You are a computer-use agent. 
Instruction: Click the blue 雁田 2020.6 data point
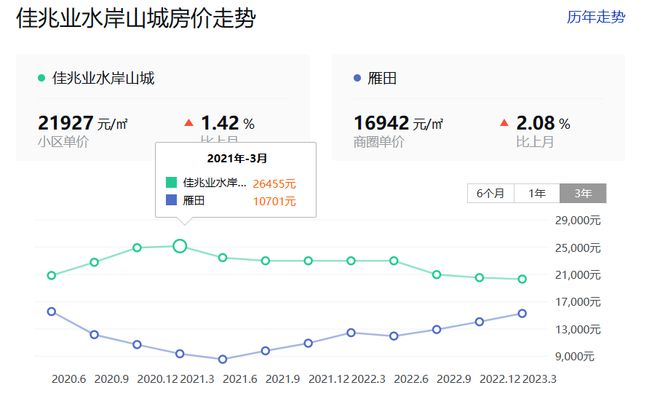tap(51, 311)
